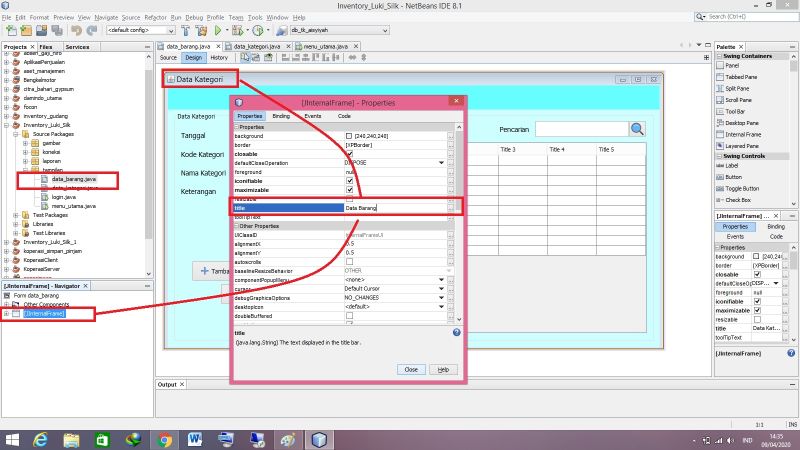Toggle the maximizable checkbox in the Properties dialog
Viewport: 800px width, 450px height.
(349, 190)
